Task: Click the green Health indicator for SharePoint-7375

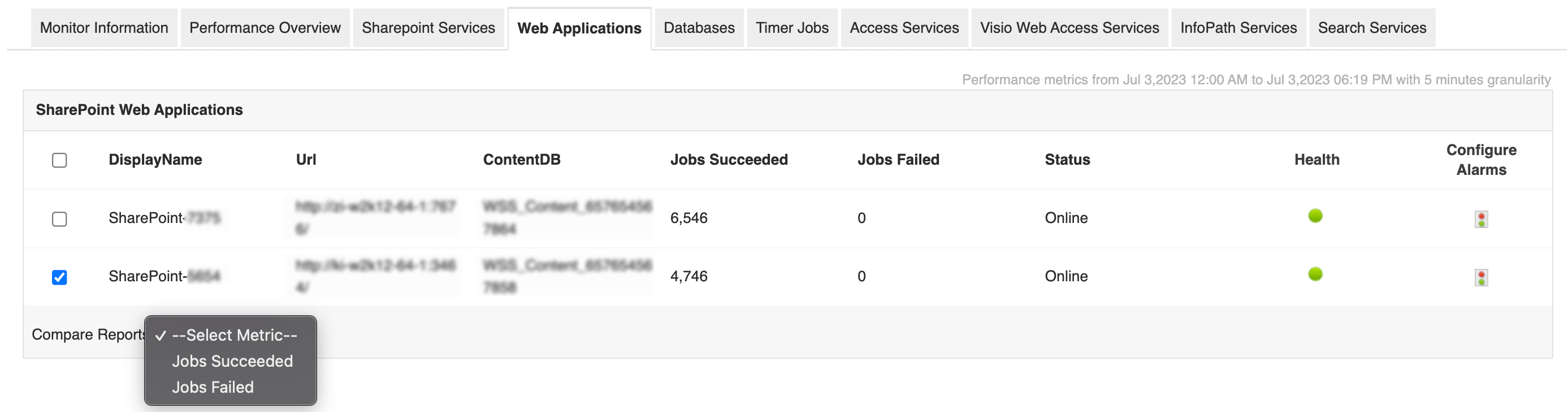Action: (1316, 216)
